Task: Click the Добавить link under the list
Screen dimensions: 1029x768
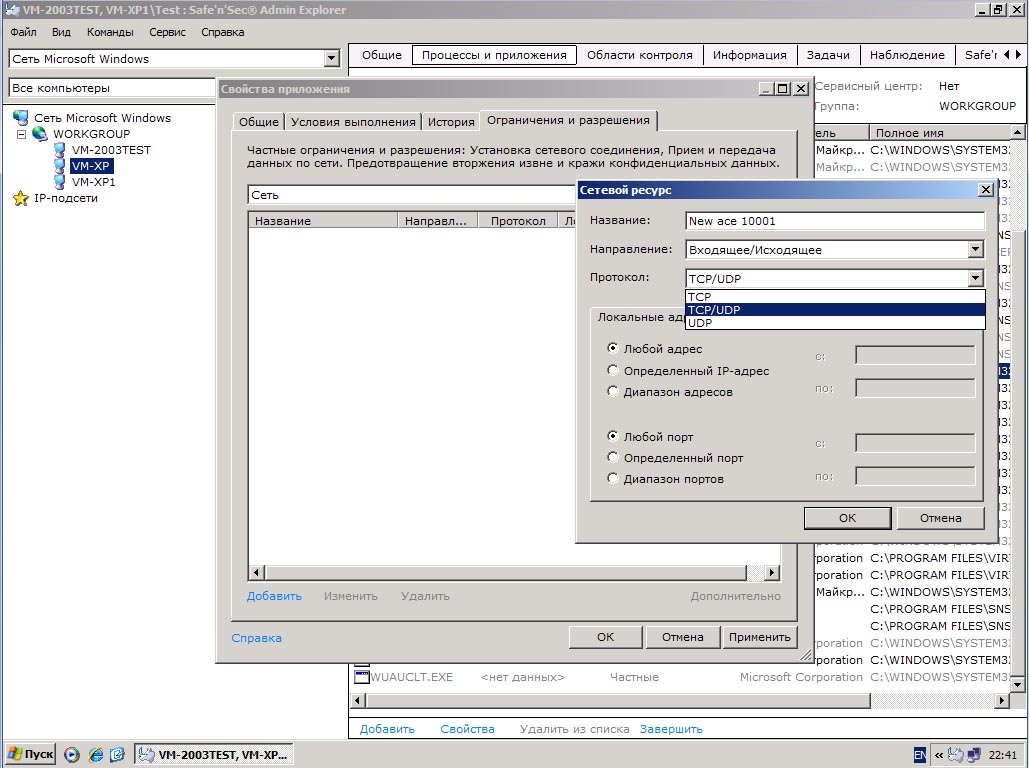Action: click(x=274, y=596)
